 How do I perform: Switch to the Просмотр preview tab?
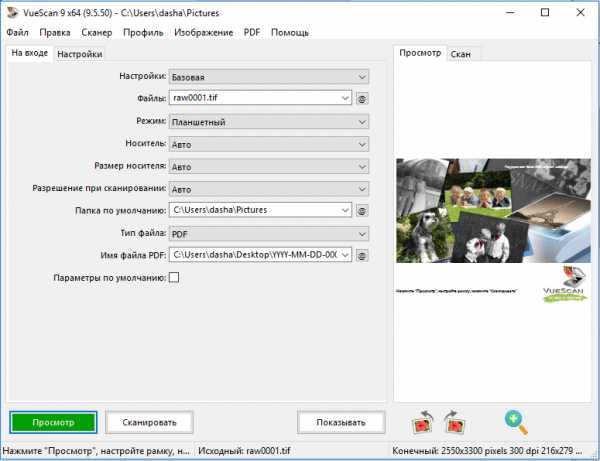(420, 53)
